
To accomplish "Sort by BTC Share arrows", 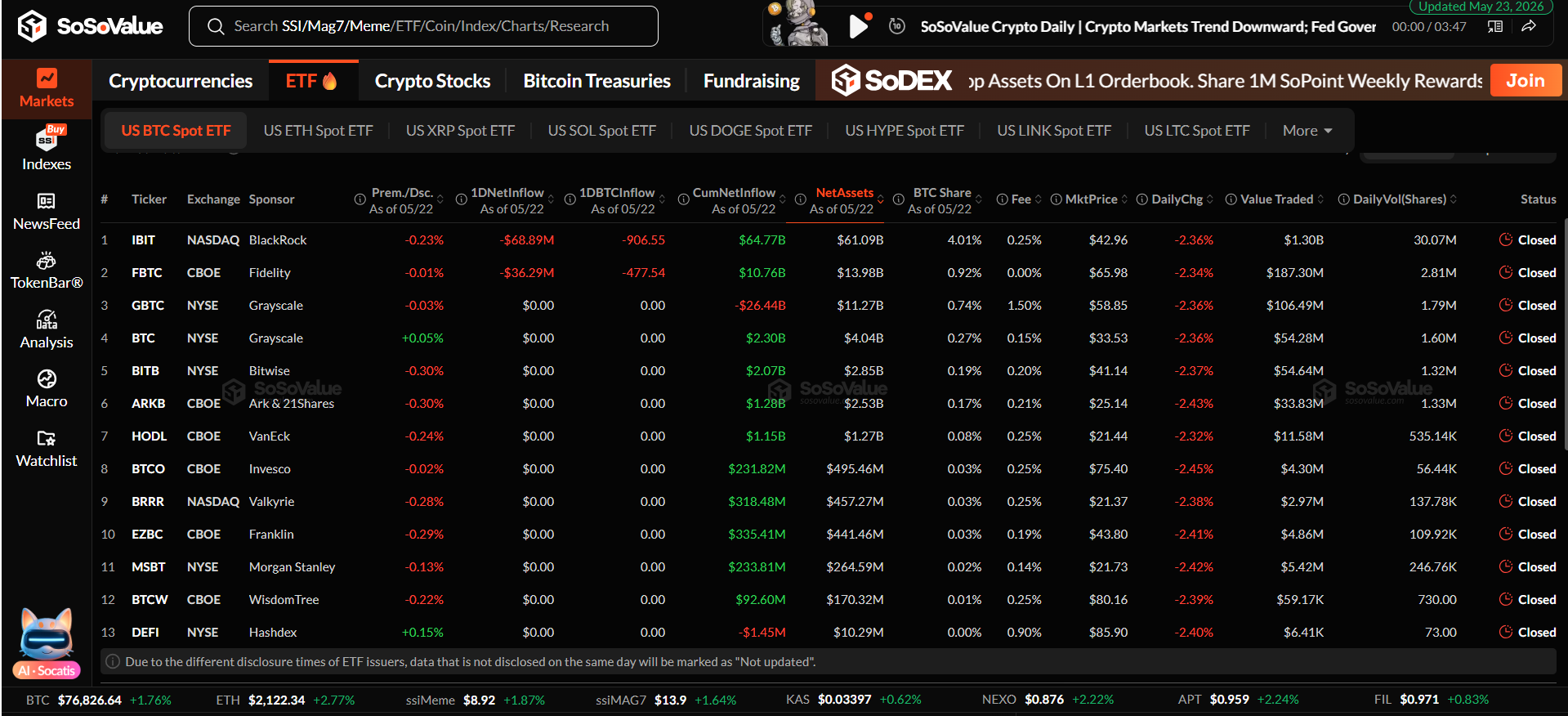I will click(979, 199).
